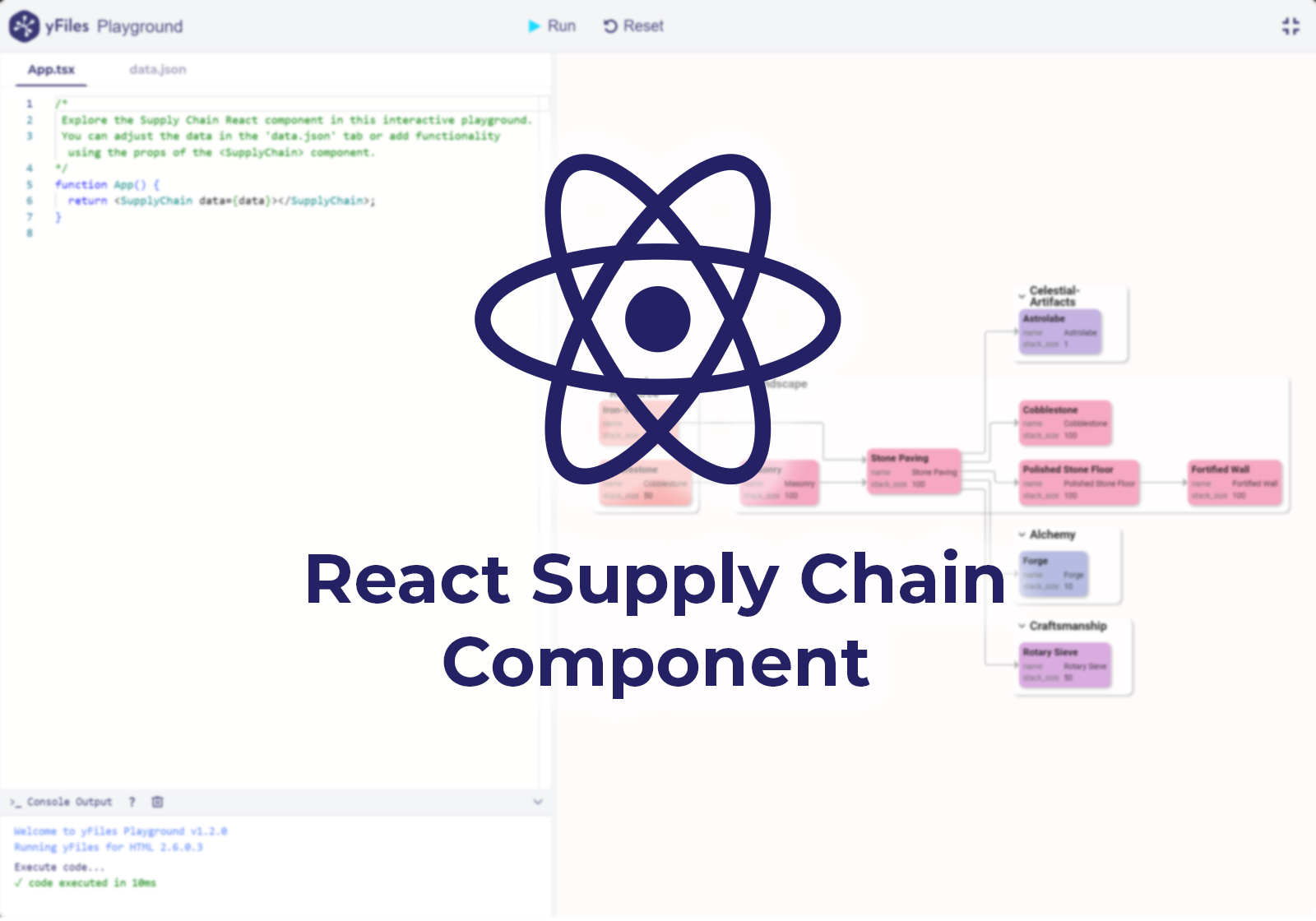Switch to the App.tsx tab
The height and width of the screenshot is (921, 1316).
51,70
